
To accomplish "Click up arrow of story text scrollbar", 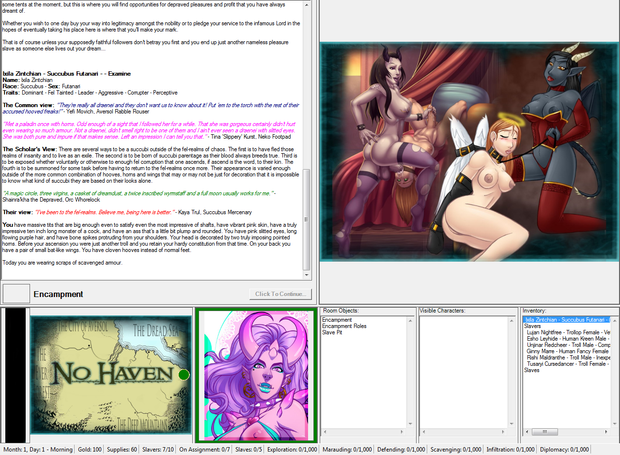I will pos(306,5).
